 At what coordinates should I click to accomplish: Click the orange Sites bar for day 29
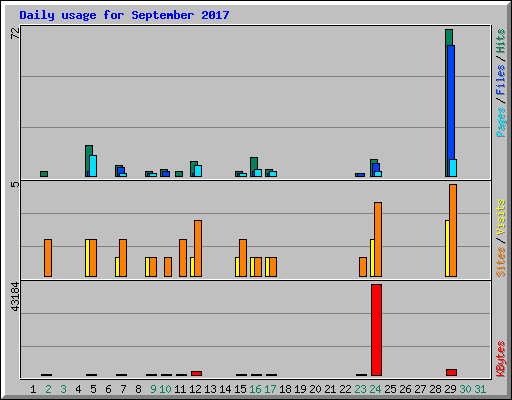453,230
